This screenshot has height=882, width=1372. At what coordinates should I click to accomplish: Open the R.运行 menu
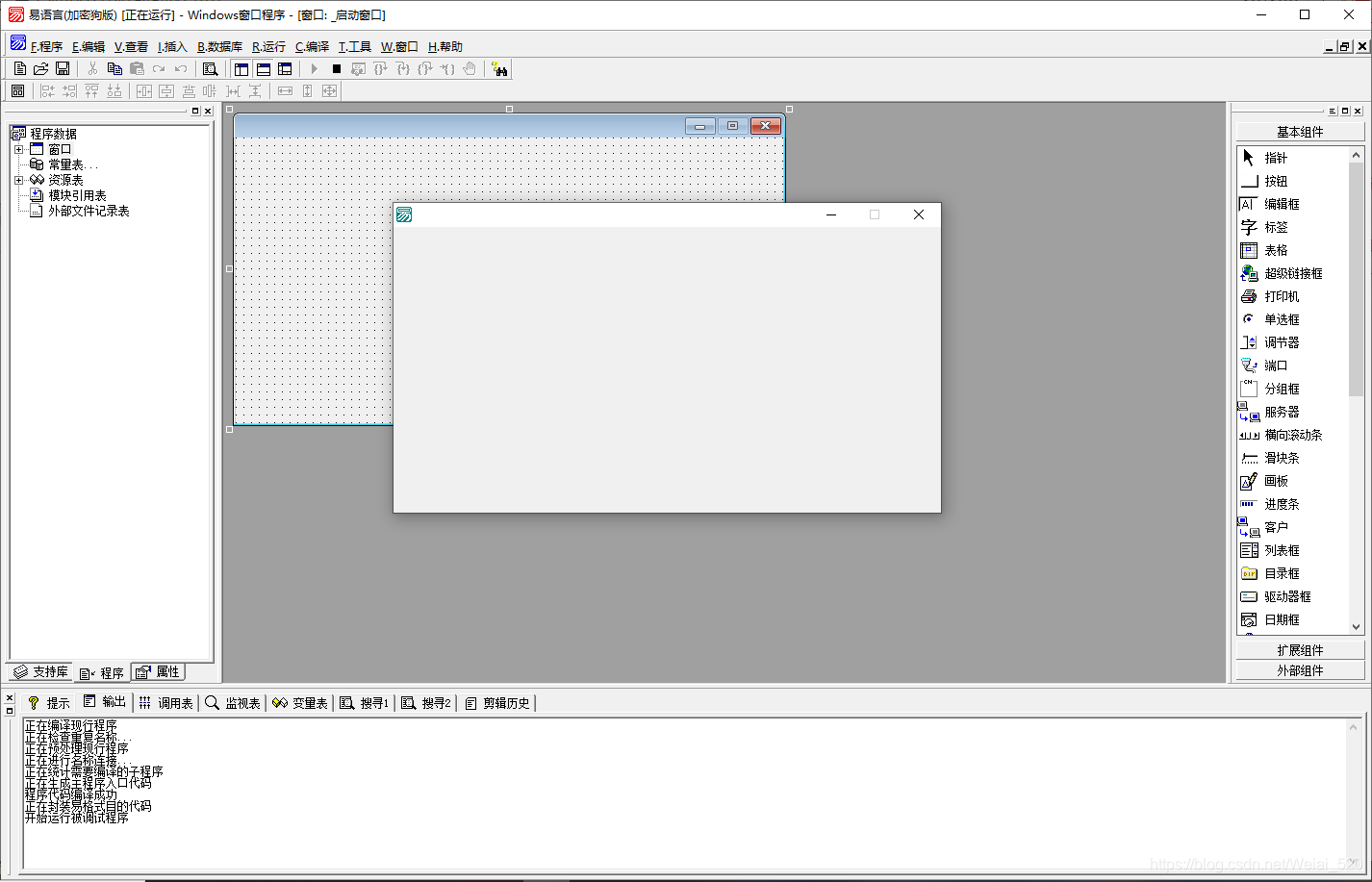coord(268,46)
